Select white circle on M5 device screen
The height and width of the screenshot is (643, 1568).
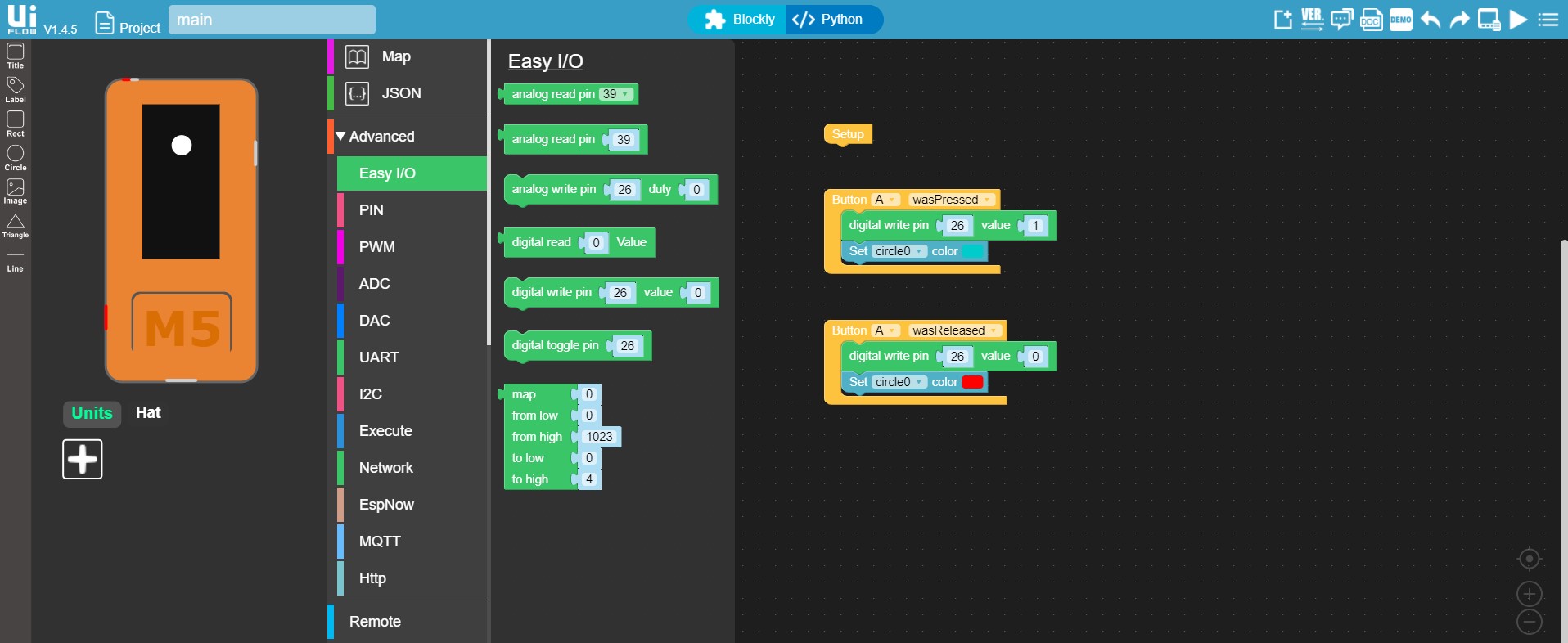pos(182,146)
